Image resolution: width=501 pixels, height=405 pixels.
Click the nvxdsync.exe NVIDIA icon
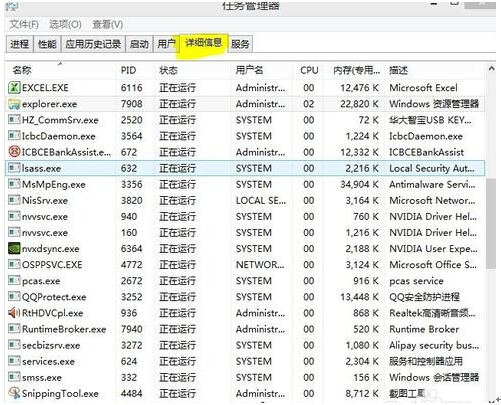click(14, 249)
